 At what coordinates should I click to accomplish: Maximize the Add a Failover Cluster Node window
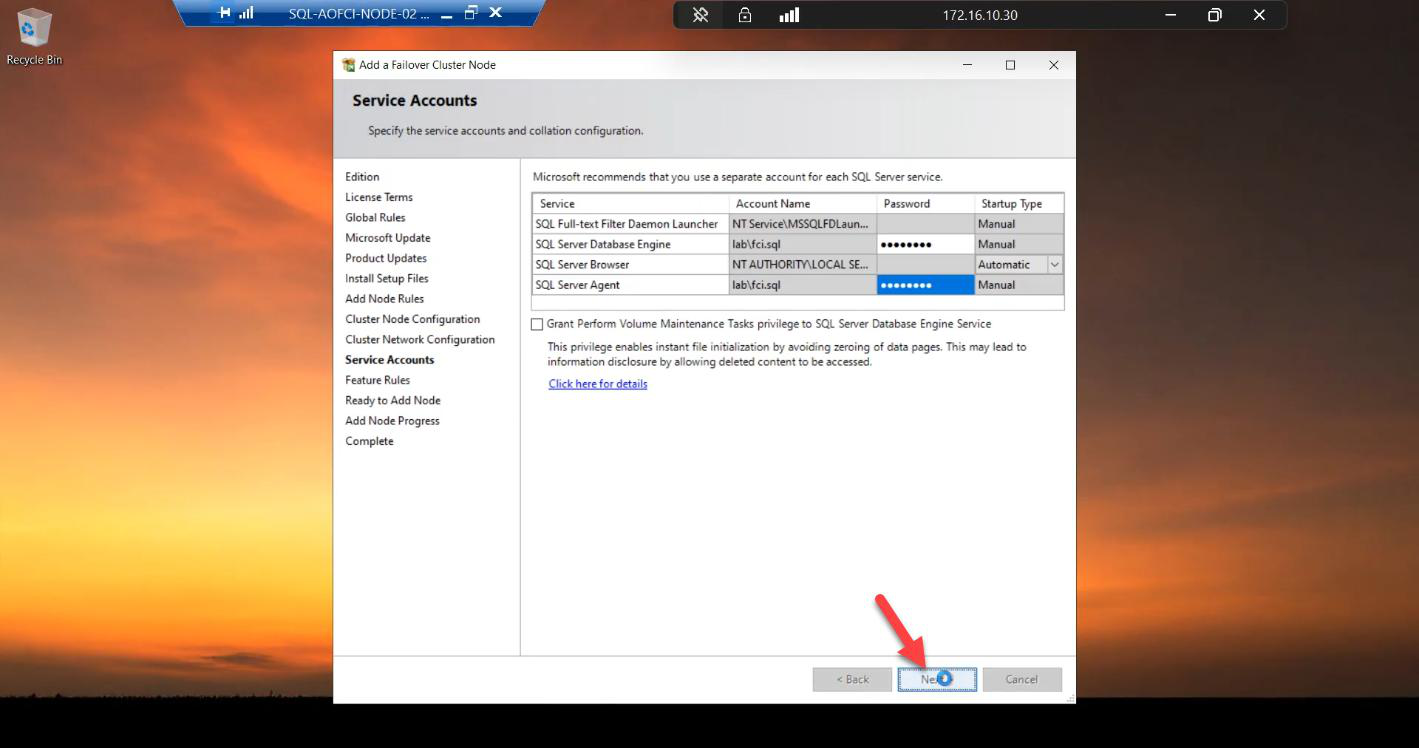click(x=1010, y=65)
